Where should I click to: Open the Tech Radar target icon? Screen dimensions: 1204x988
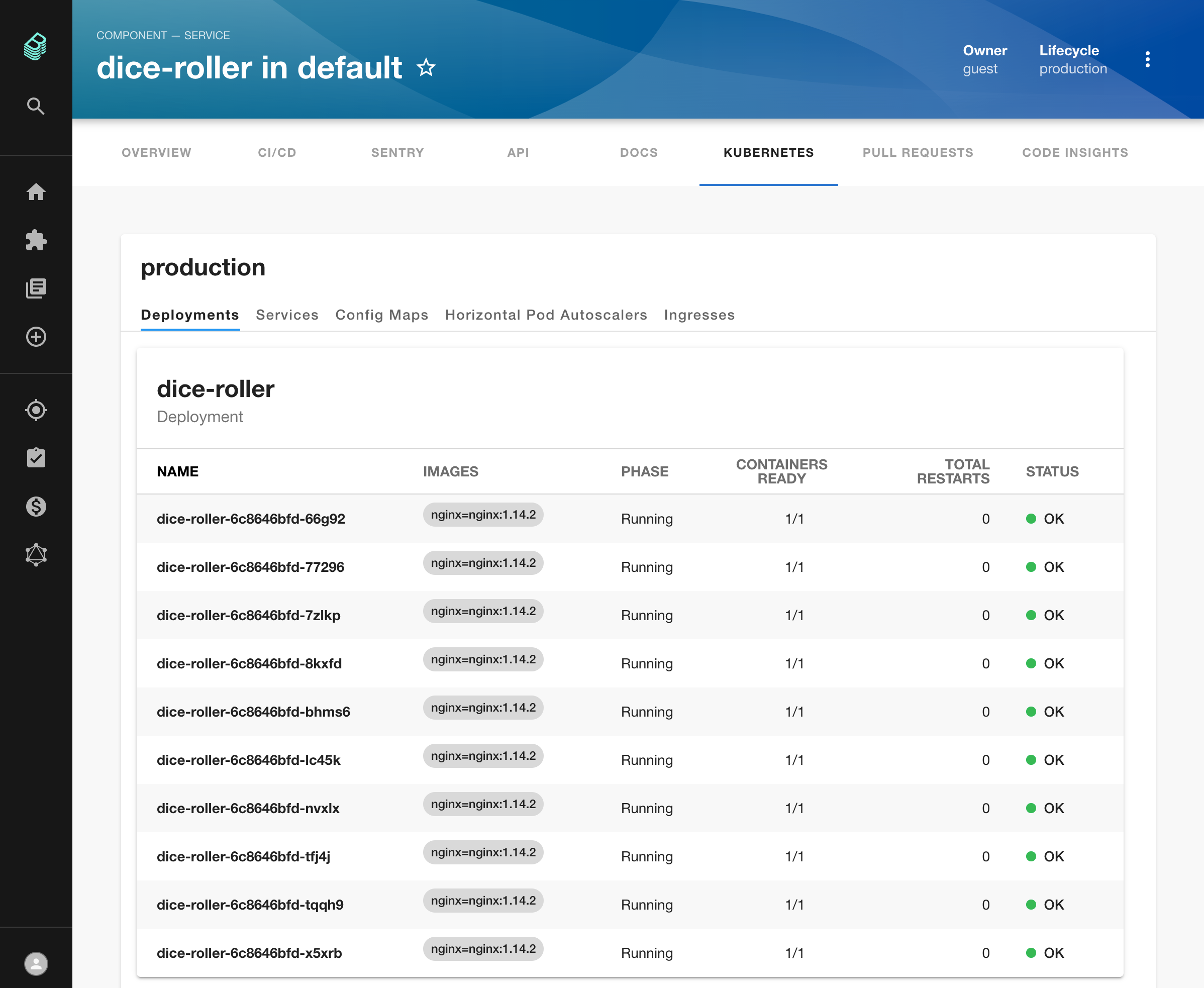[x=36, y=410]
